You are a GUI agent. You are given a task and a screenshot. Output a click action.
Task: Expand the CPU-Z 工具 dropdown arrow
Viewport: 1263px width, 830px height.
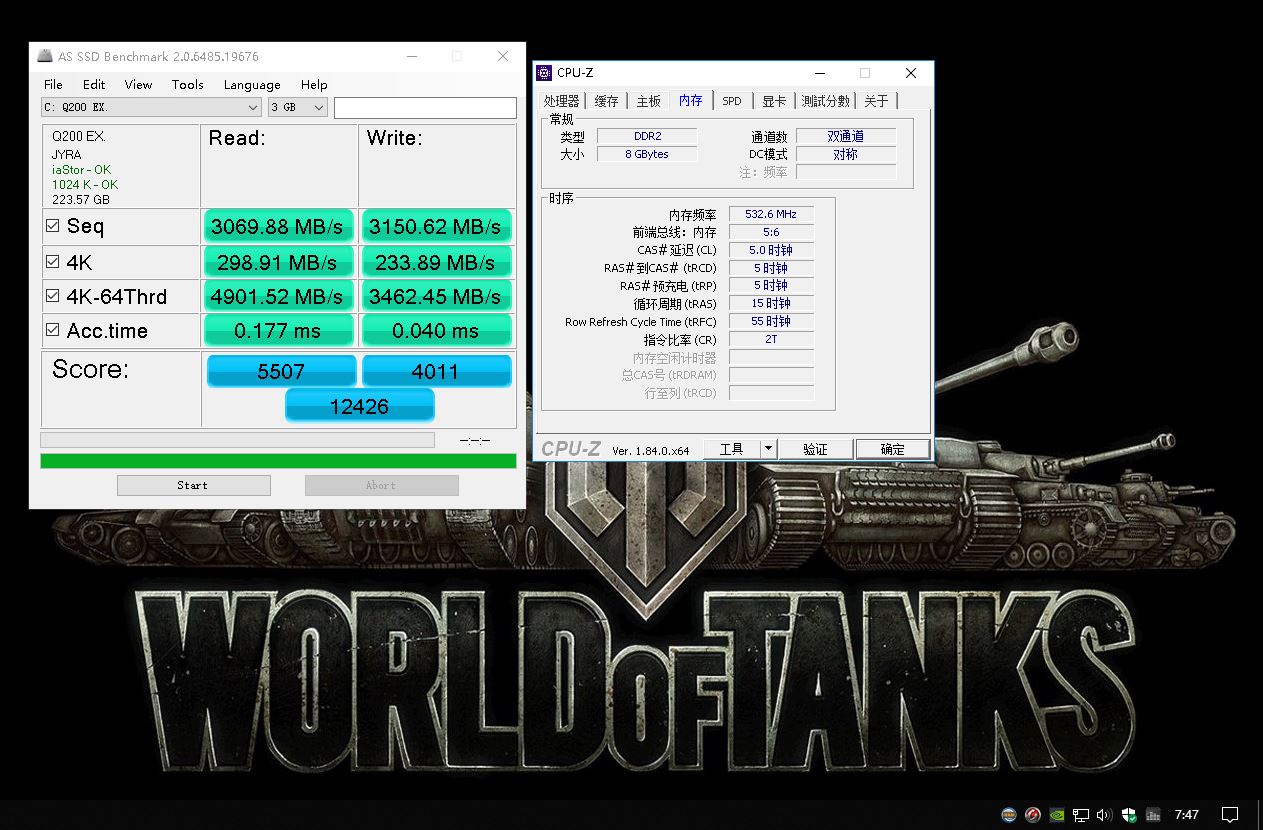point(768,449)
